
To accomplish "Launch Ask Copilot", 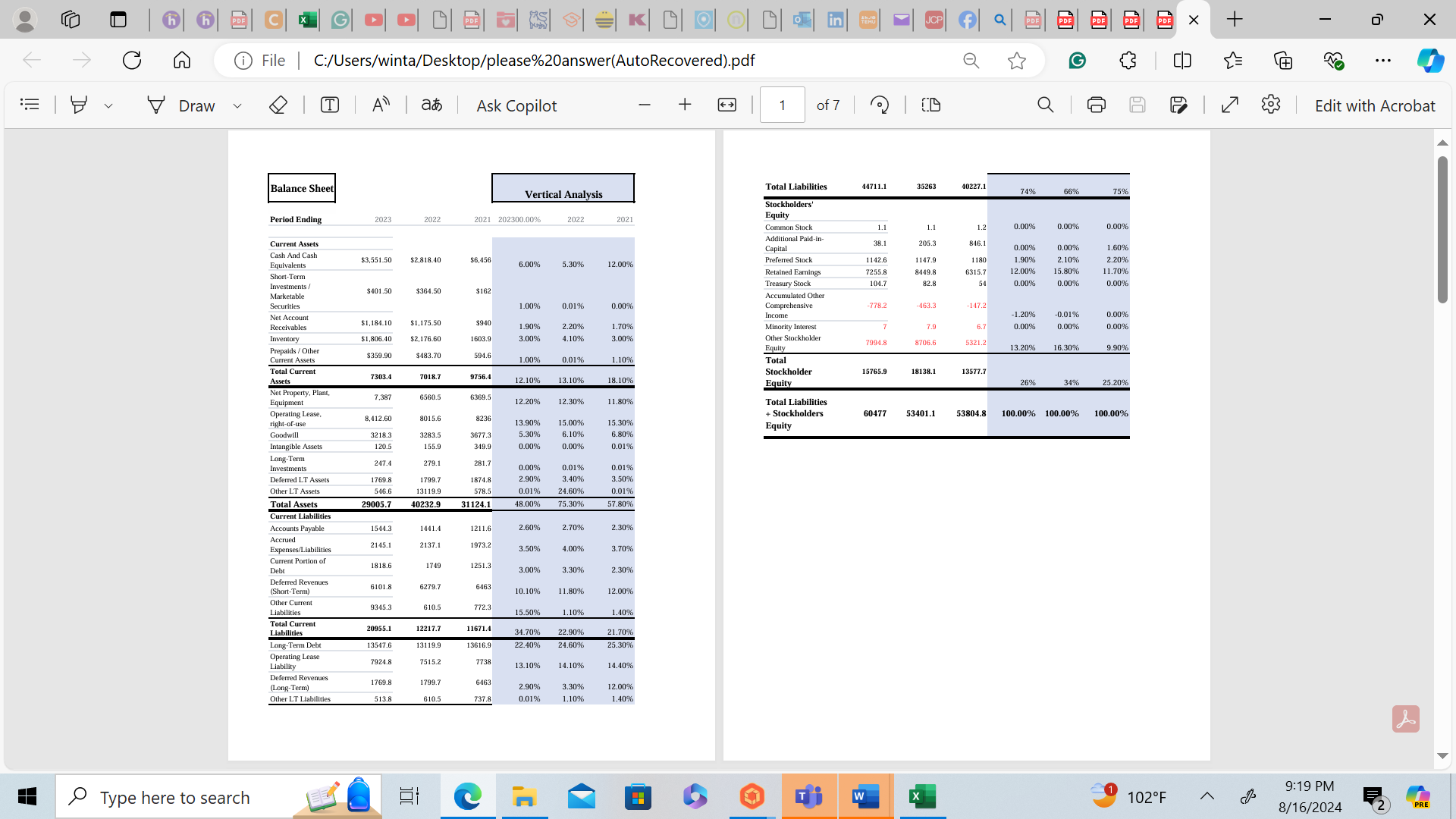I will click(515, 105).
